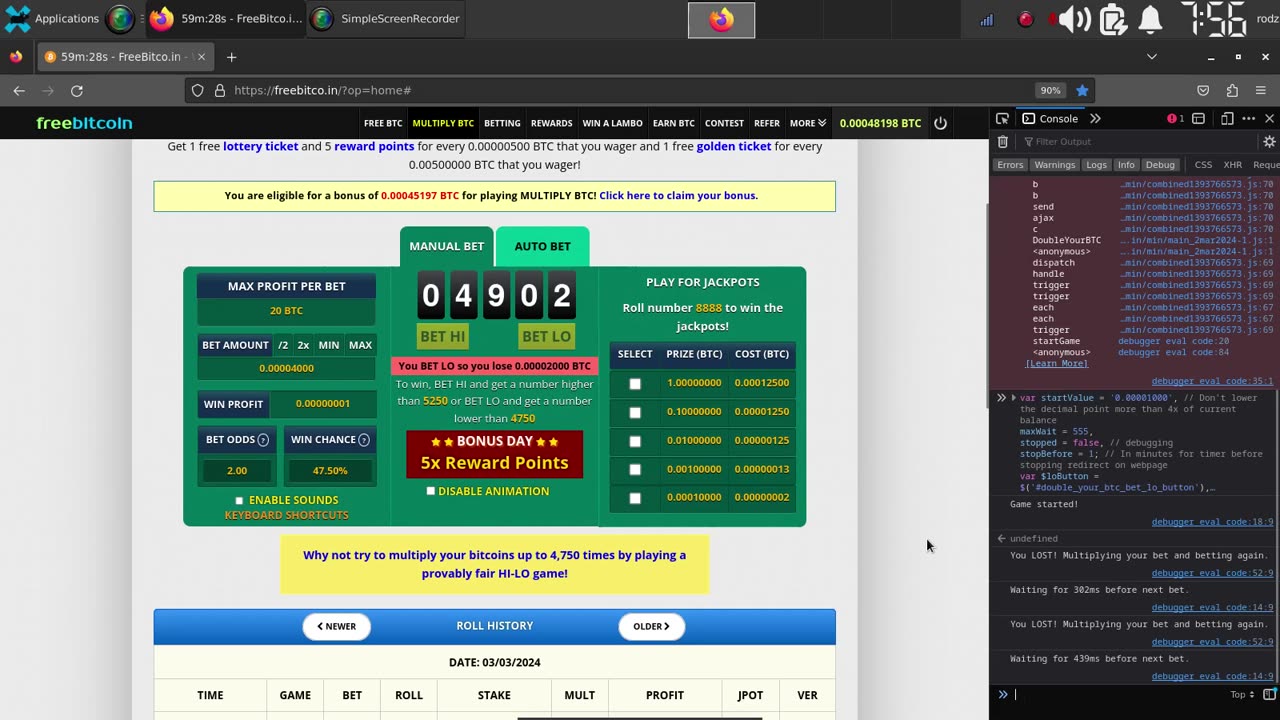Open DevTools three-dot customize menu

[x=1248, y=119]
